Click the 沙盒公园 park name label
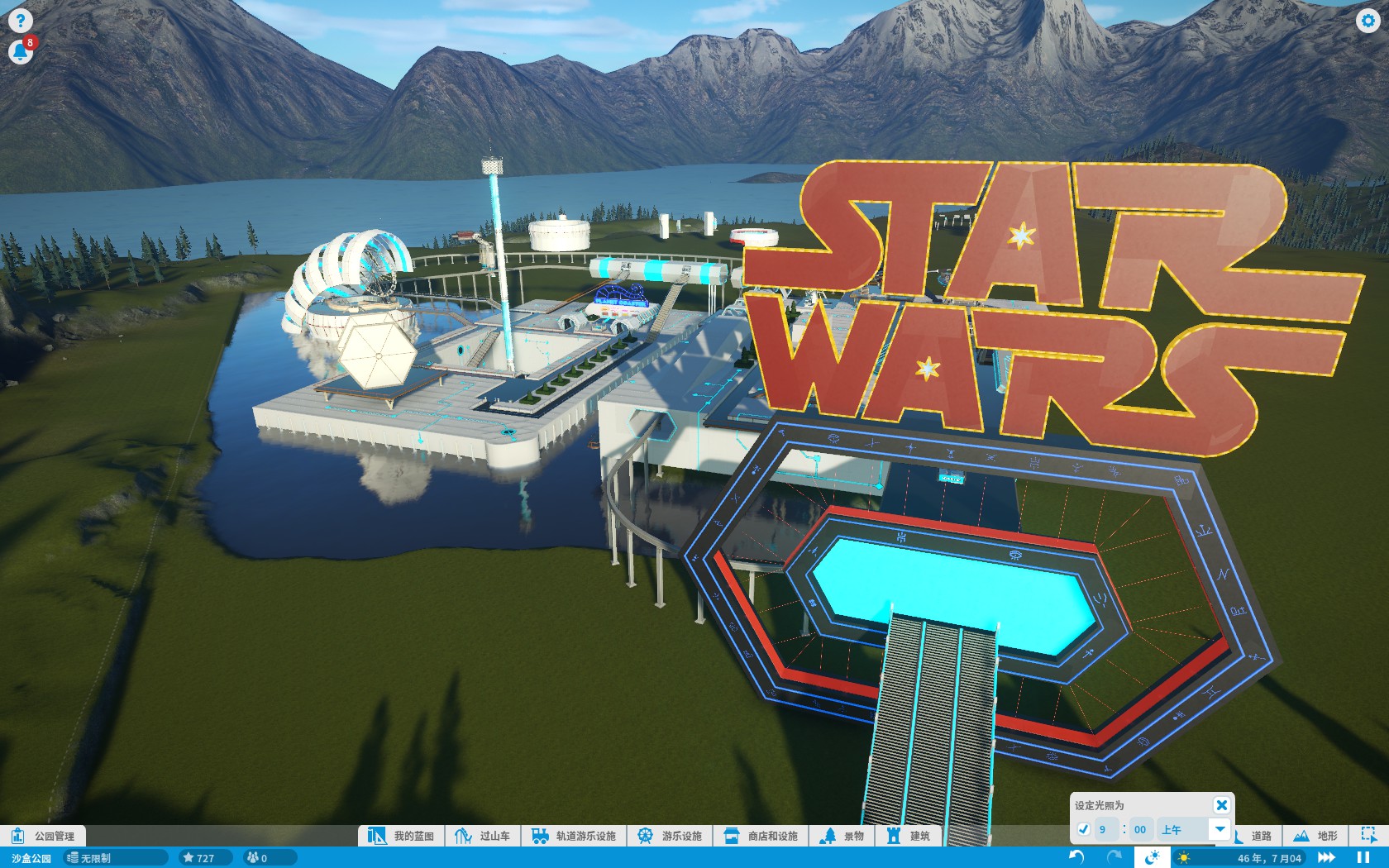The height and width of the screenshot is (868, 1389). tap(31, 858)
